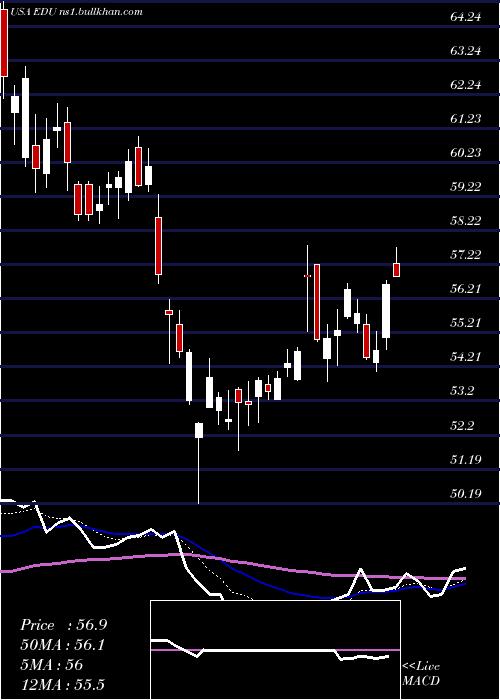The width and height of the screenshot is (500, 700).
Task: Click the 50.19 price axis label
Action: click(466, 493)
